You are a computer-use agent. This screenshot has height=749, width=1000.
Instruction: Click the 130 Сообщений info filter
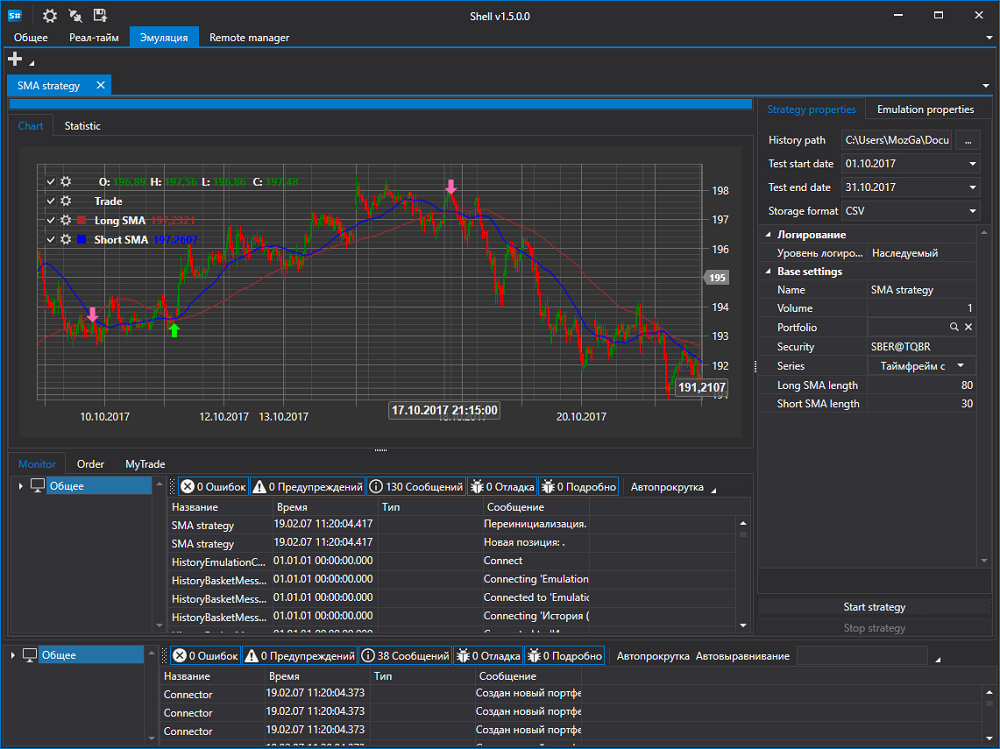click(416, 487)
